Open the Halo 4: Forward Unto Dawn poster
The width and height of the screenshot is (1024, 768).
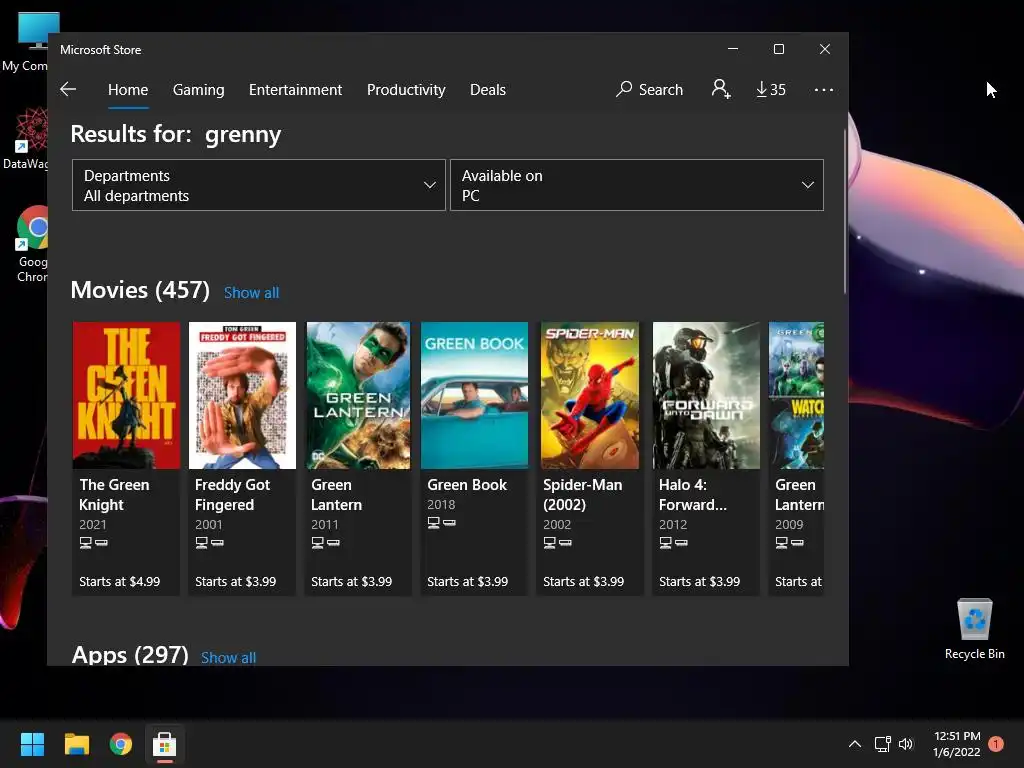pos(706,395)
